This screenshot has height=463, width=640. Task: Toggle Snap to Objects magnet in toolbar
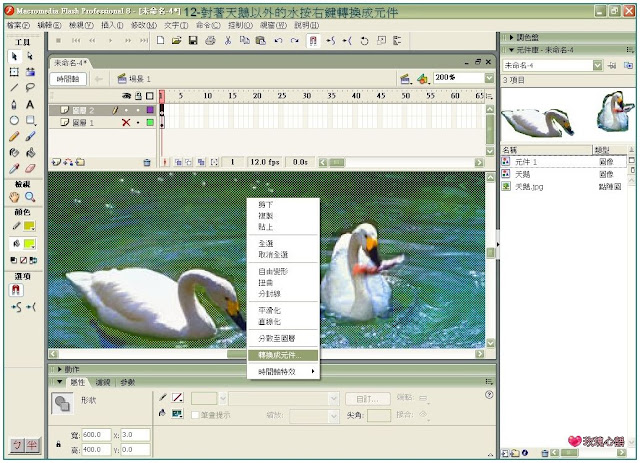coord(313,40)
